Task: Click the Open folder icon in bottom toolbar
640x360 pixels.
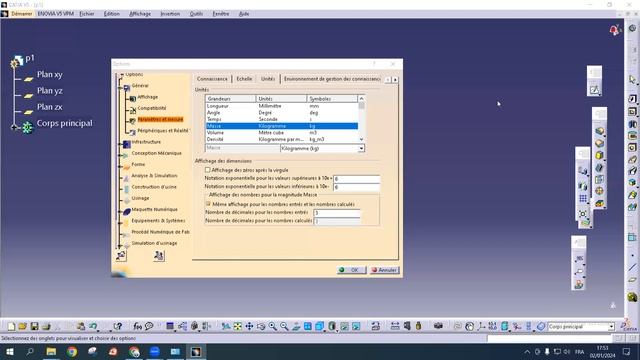Action: (x=22, y=326)
